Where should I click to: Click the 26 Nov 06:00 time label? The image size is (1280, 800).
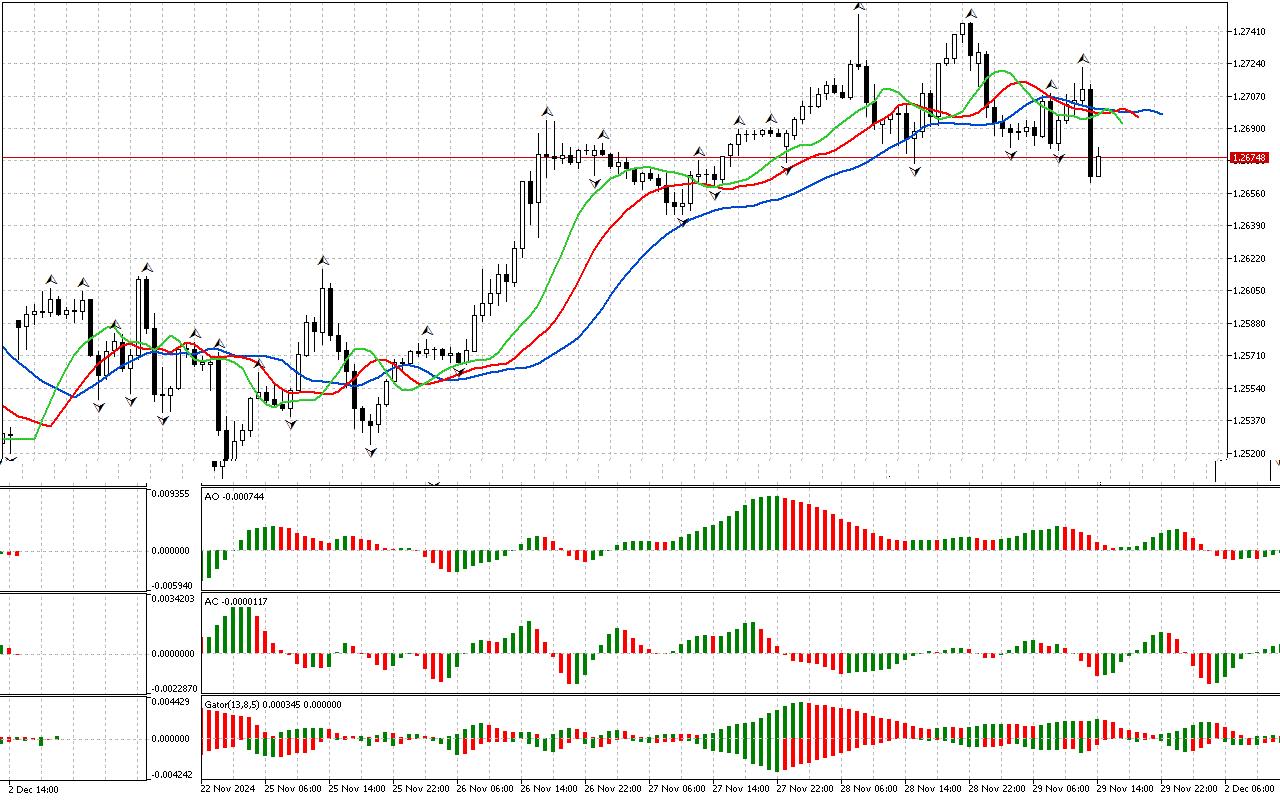487,788
